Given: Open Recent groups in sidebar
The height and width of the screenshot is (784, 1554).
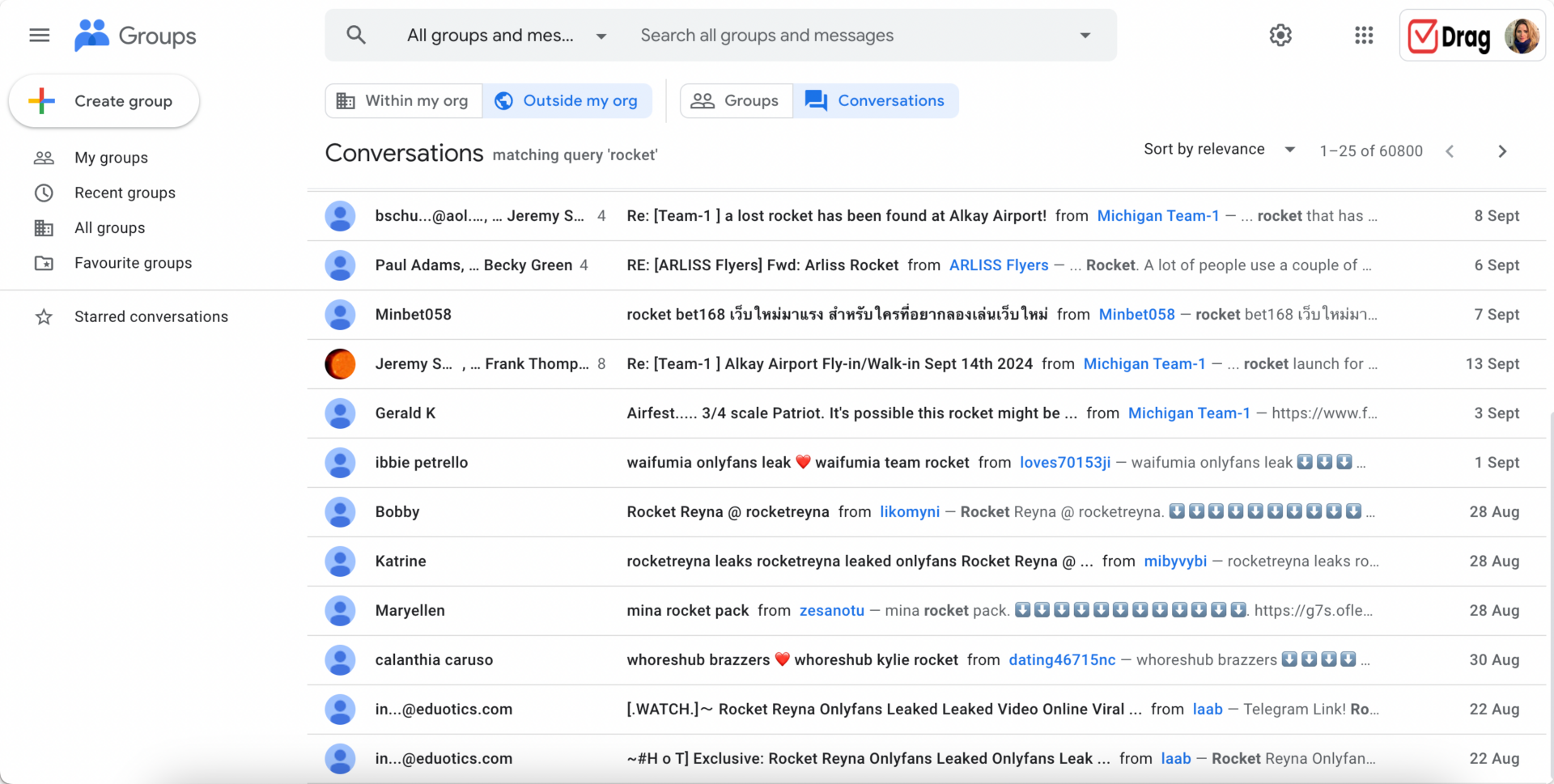Looking at the screenshot, I should pyautogui.click(x=125, y=193).
